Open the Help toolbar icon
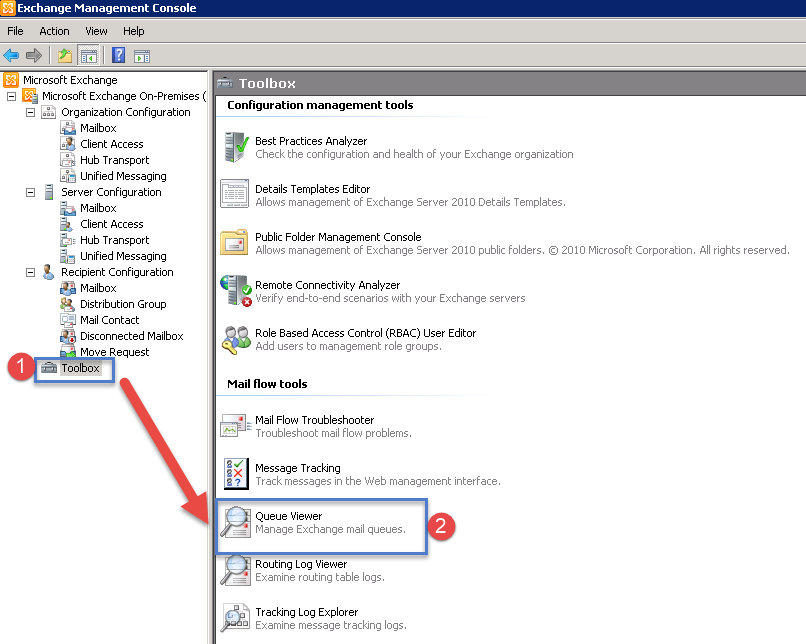 (119, 55)
